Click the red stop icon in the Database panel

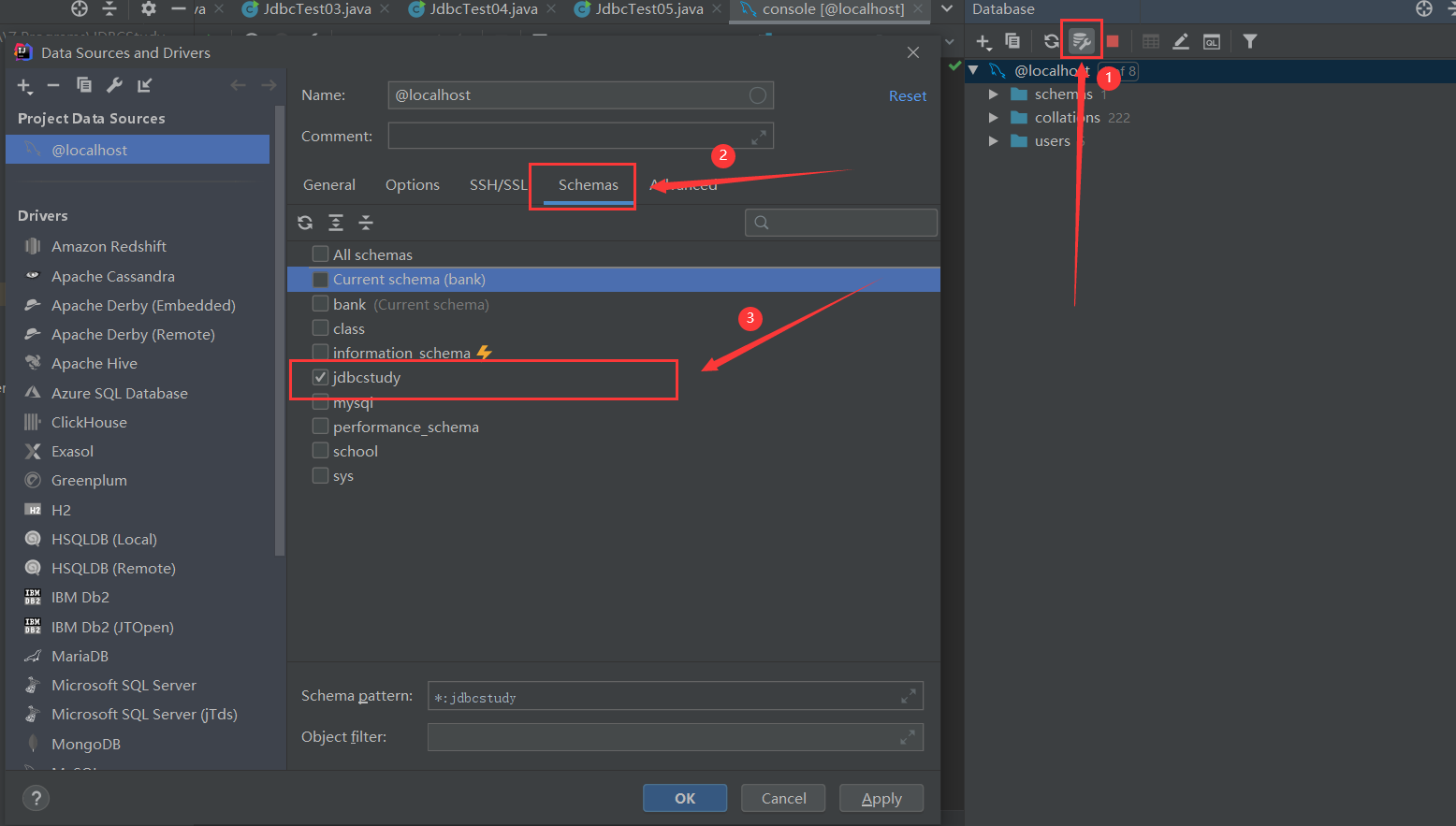point(1113,41)
